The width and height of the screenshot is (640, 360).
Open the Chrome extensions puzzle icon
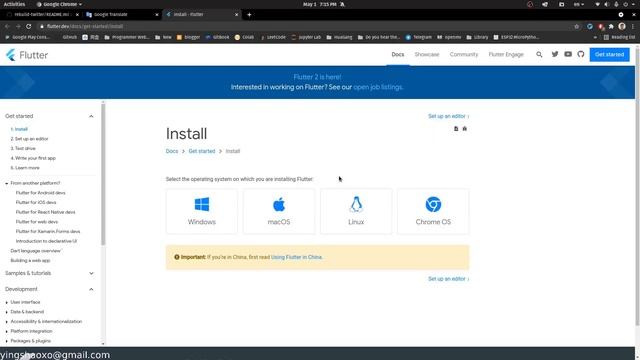pos(611,26)
